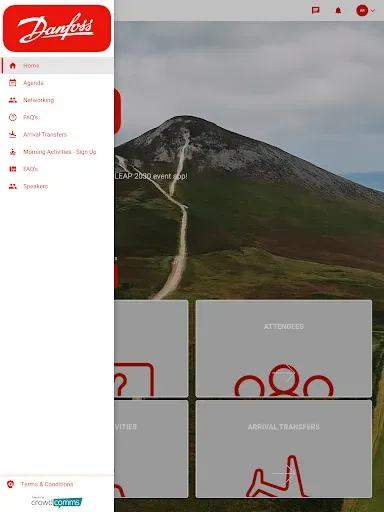Screen dimensions: 384x512
Task: Open the notifications bell
Action: [x=338, y=11]
